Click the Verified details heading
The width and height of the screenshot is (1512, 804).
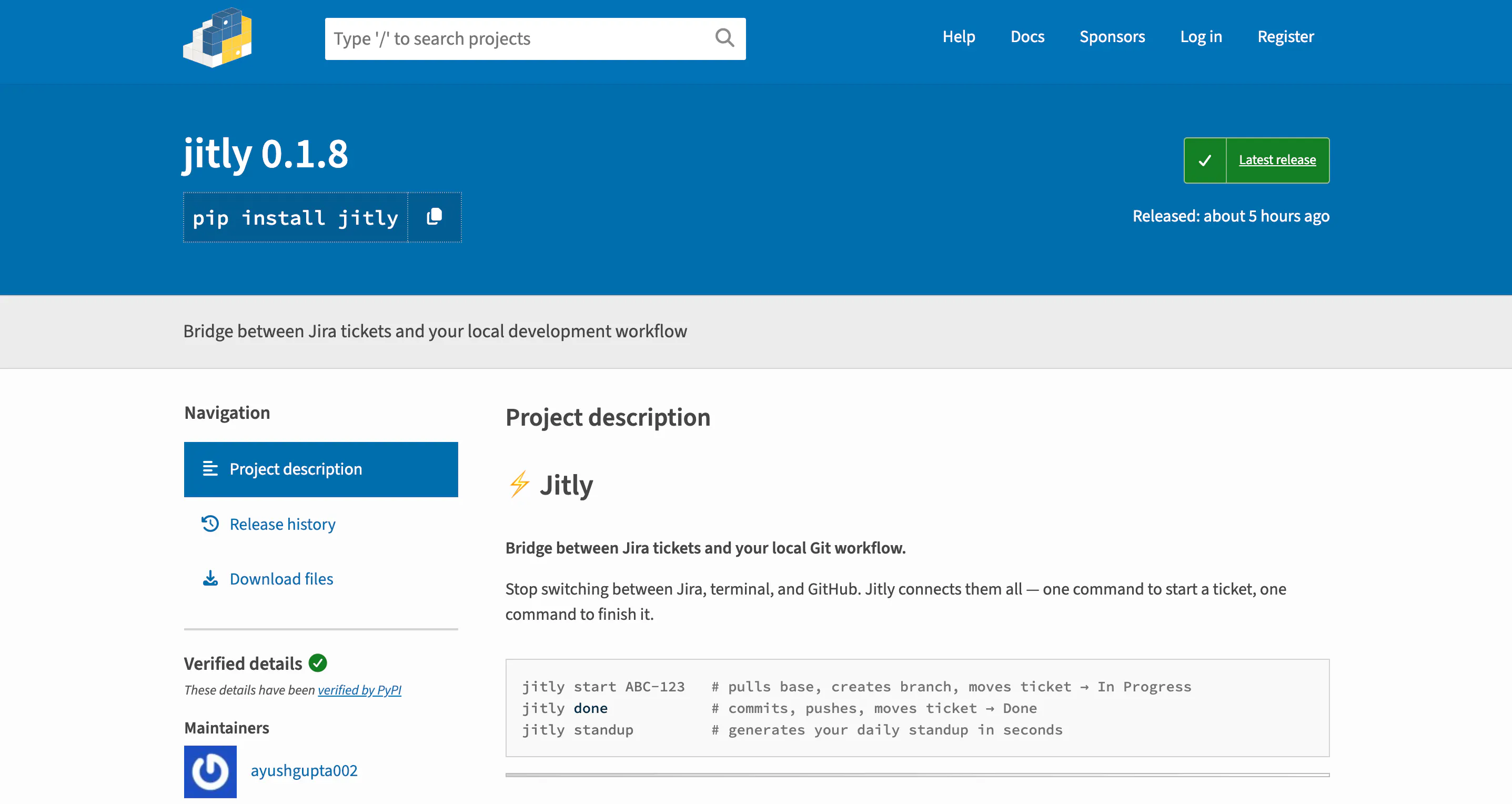pos(243,663)
